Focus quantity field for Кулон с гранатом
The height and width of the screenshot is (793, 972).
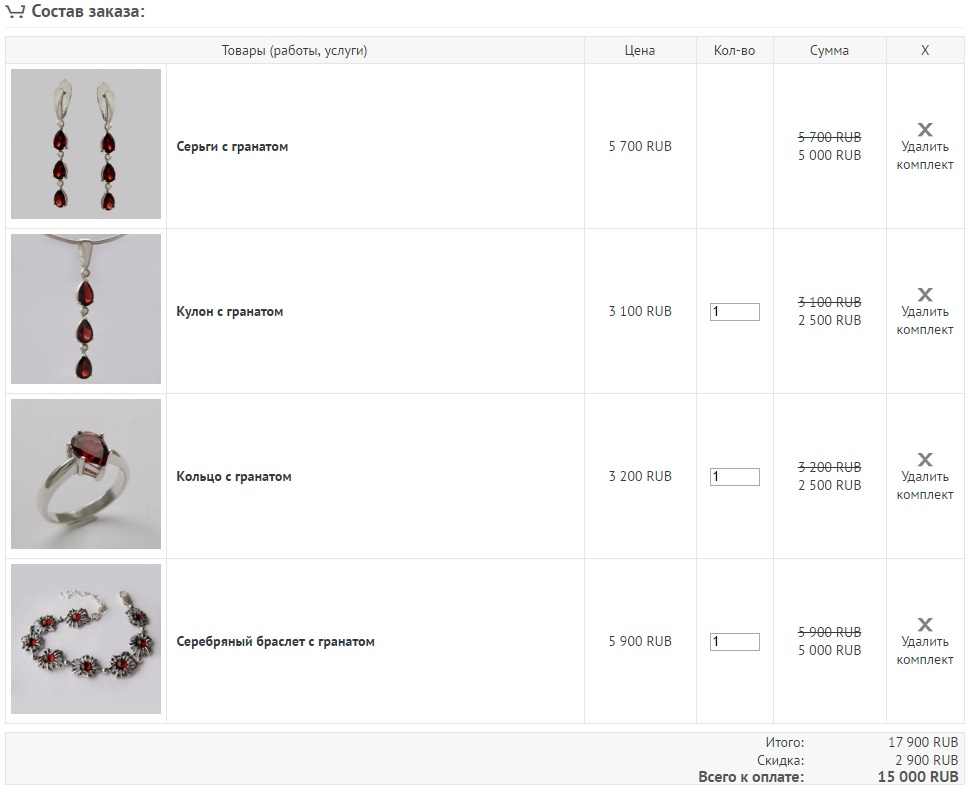(x=735, y=312)
